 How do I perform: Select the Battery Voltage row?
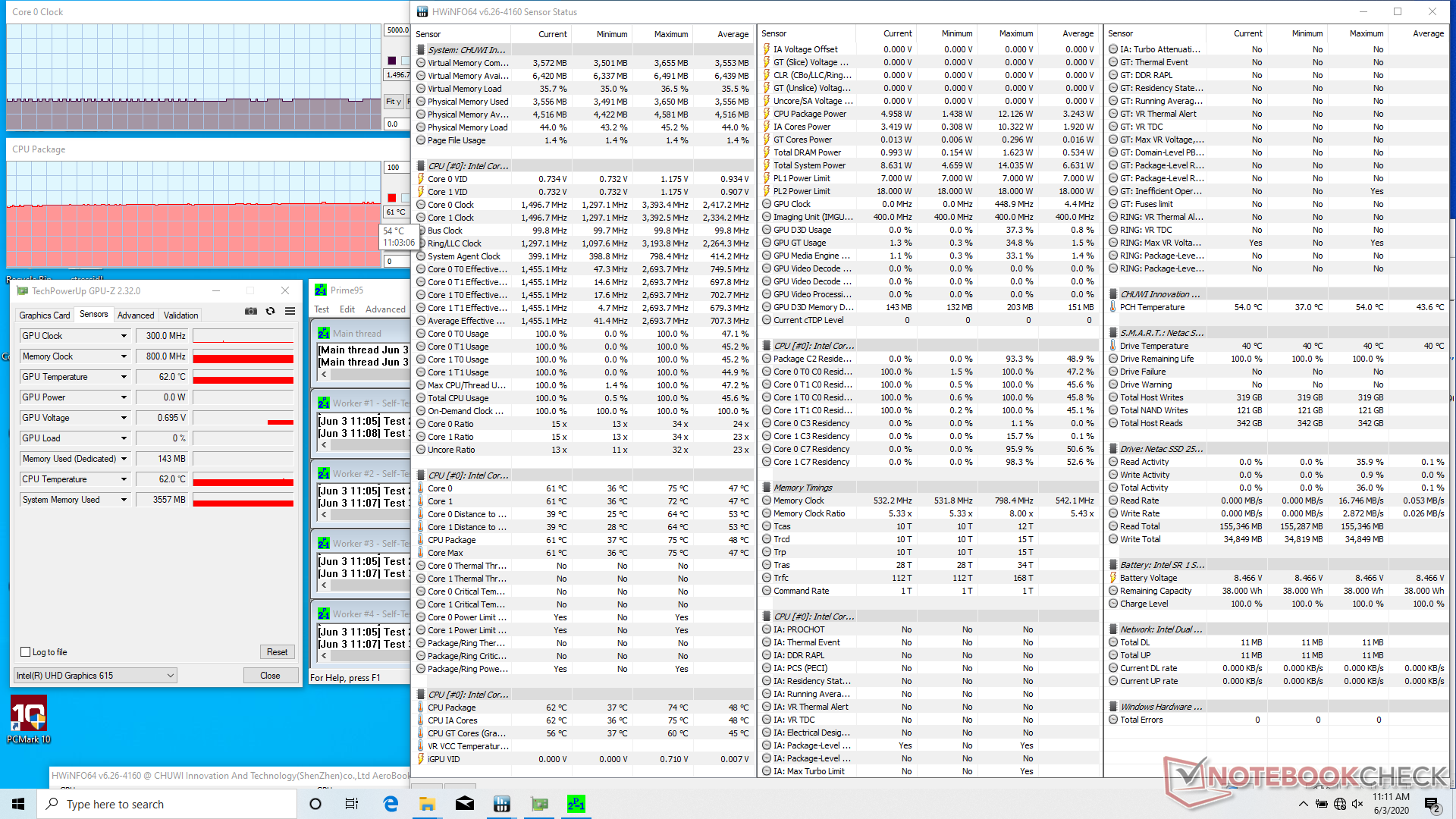point(1277,578)
